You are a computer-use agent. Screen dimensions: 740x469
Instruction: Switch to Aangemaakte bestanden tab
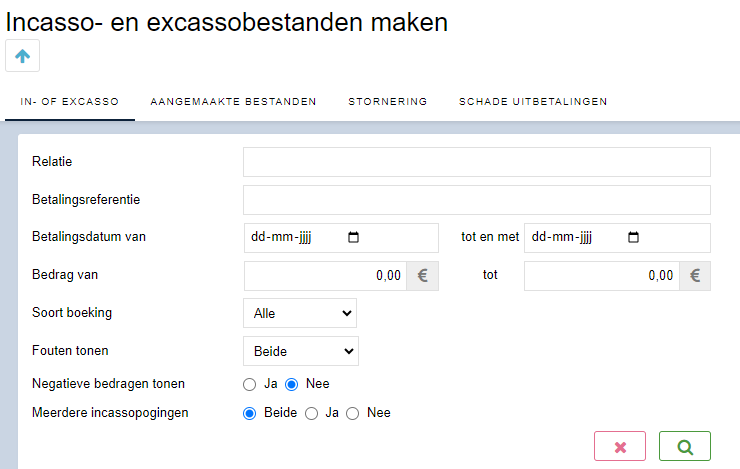click(233, 101)
